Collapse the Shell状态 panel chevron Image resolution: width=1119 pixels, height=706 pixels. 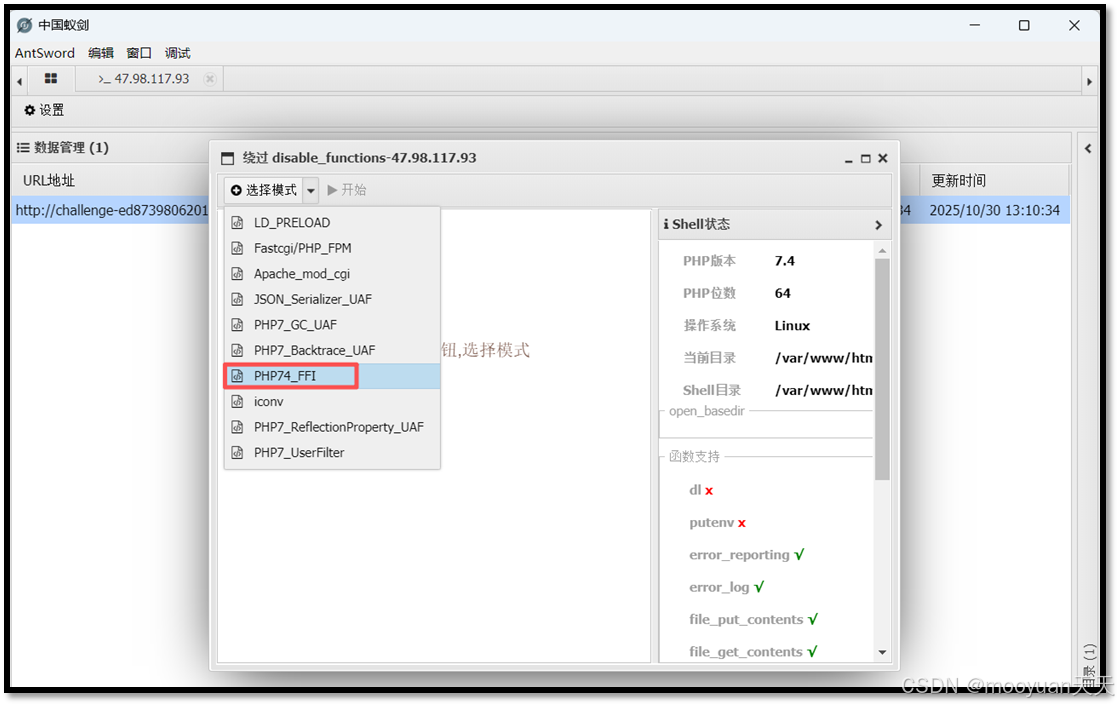pos(879,225)
